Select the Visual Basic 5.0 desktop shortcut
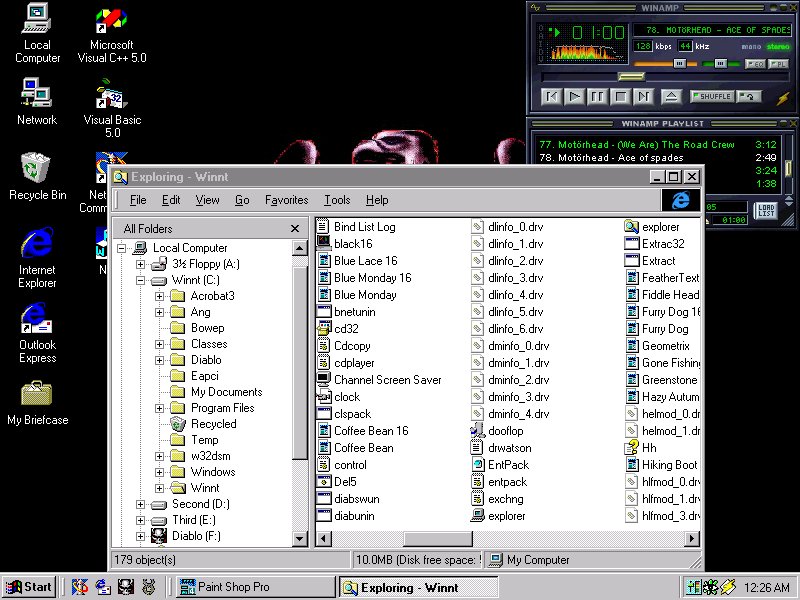The image size is (800, 600). point(112,108)
